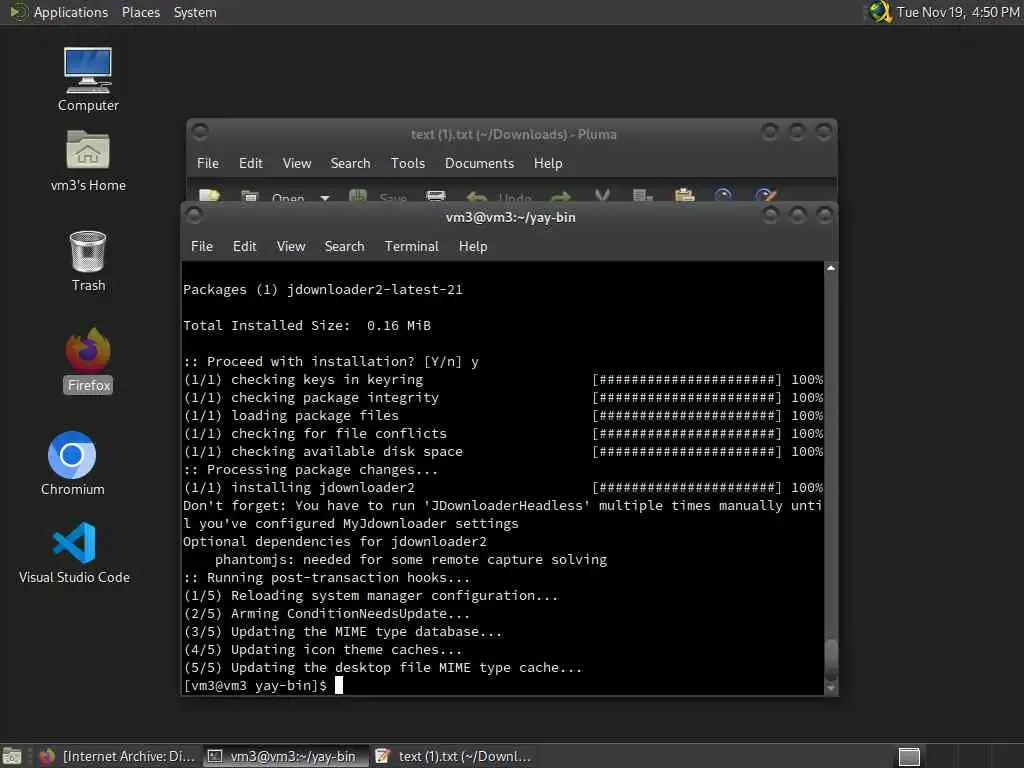
Task: Open Pluma's Tools menu
Action: click(x=408, y=163)
